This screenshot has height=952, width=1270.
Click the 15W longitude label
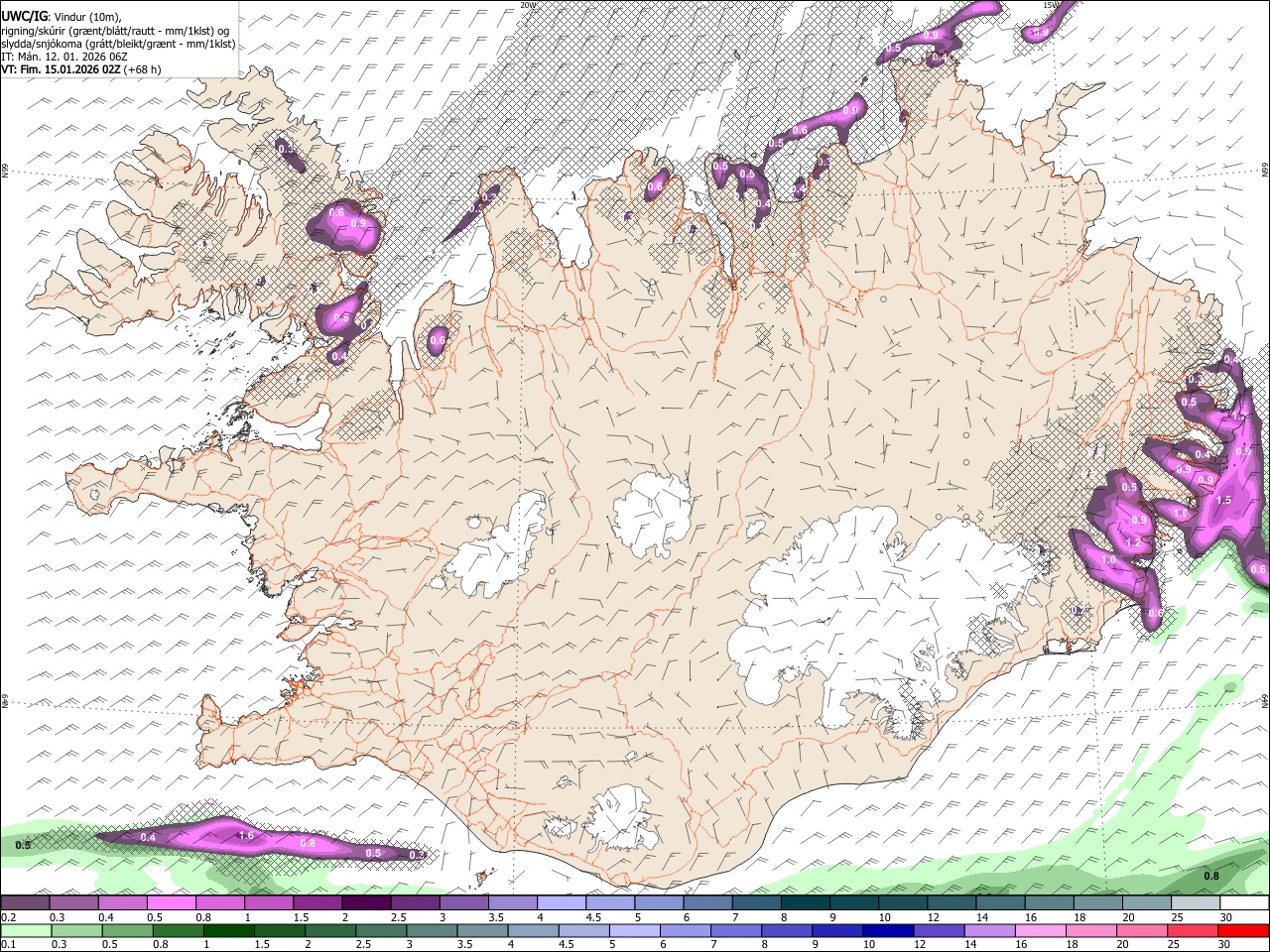pyautogui.click(x=1052, y=5)
